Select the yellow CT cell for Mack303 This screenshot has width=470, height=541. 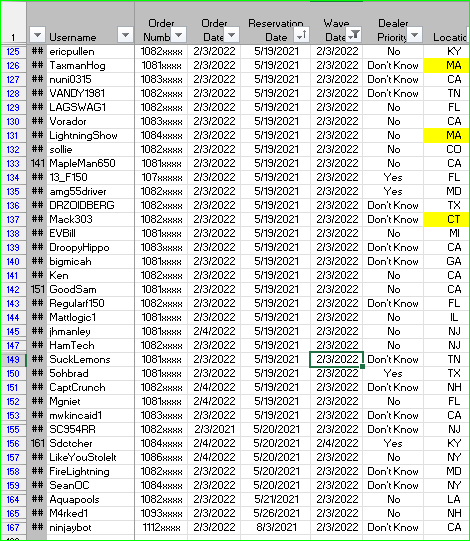(446, 219)
